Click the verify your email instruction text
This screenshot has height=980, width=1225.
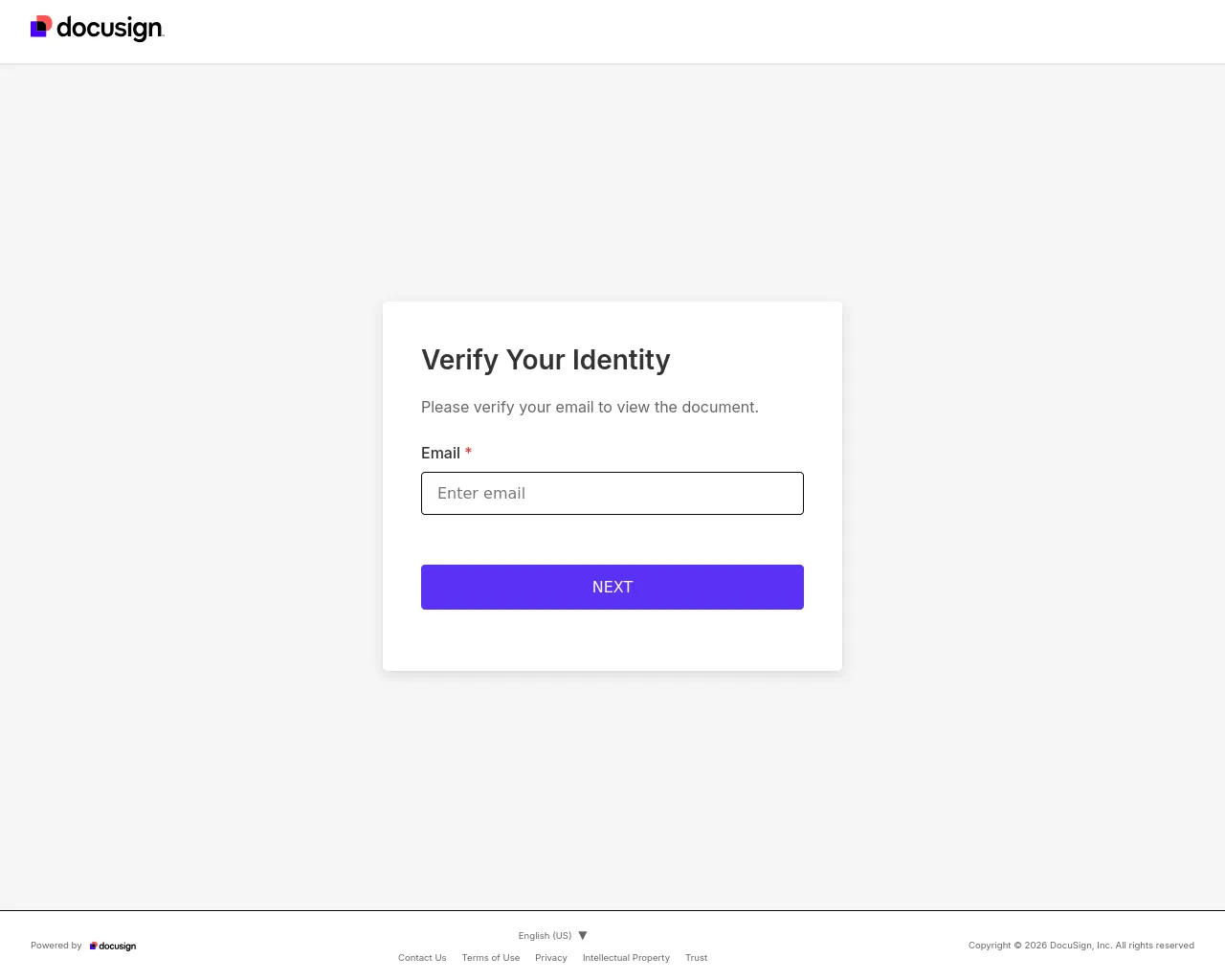click(x=590, y=407)
